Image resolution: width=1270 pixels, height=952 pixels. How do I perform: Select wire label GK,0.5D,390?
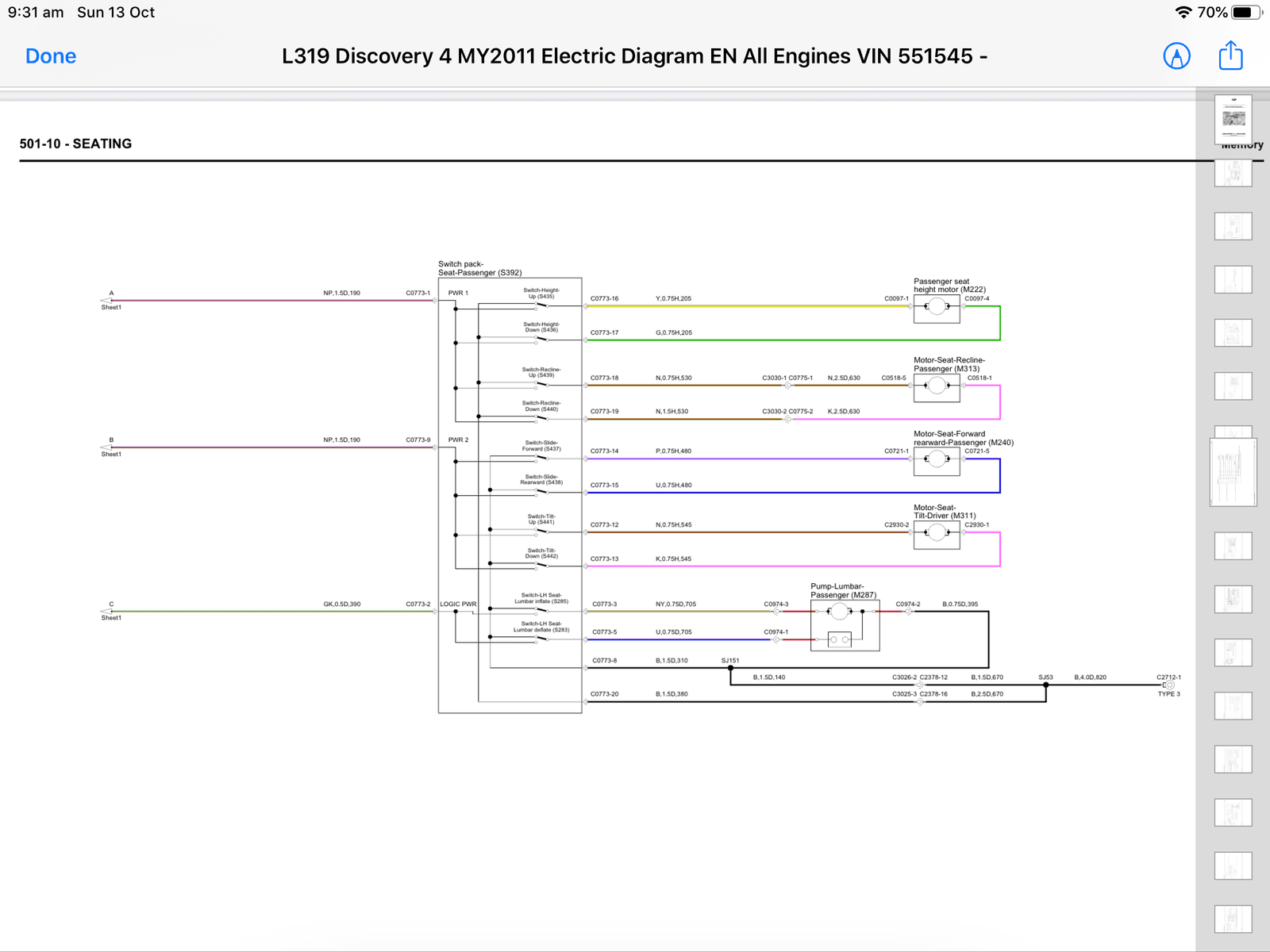(341, 604)
